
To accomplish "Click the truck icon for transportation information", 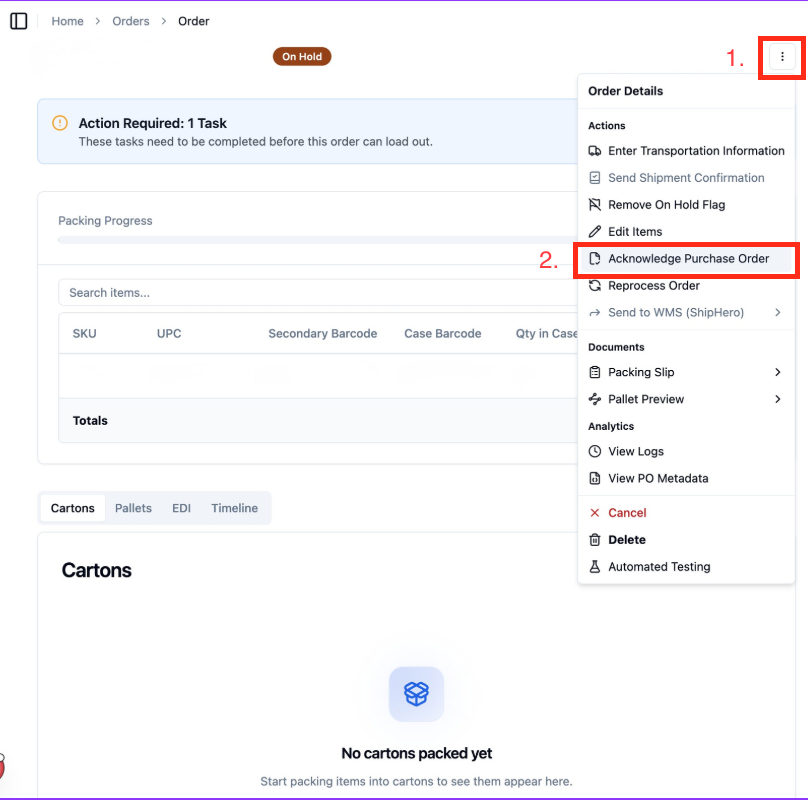I will 595,151.
